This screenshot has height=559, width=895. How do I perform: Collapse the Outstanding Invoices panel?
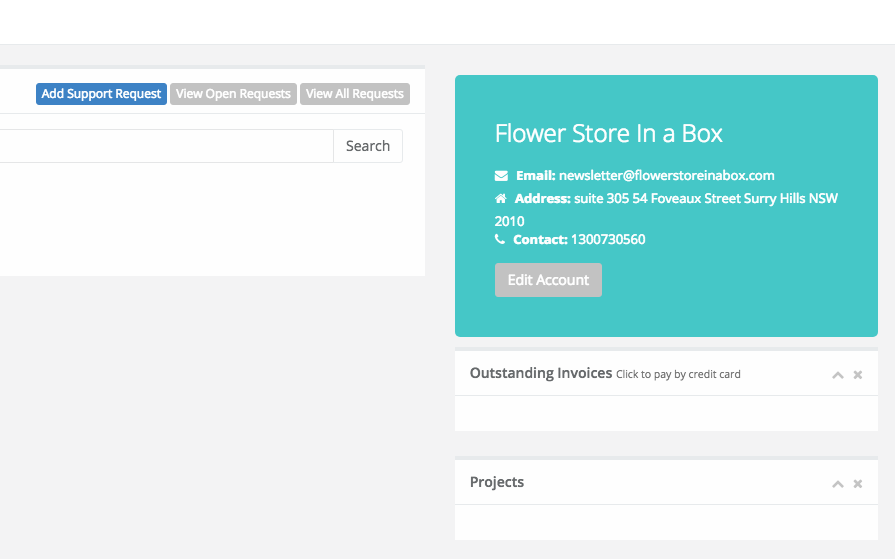(x=837, y=375)
